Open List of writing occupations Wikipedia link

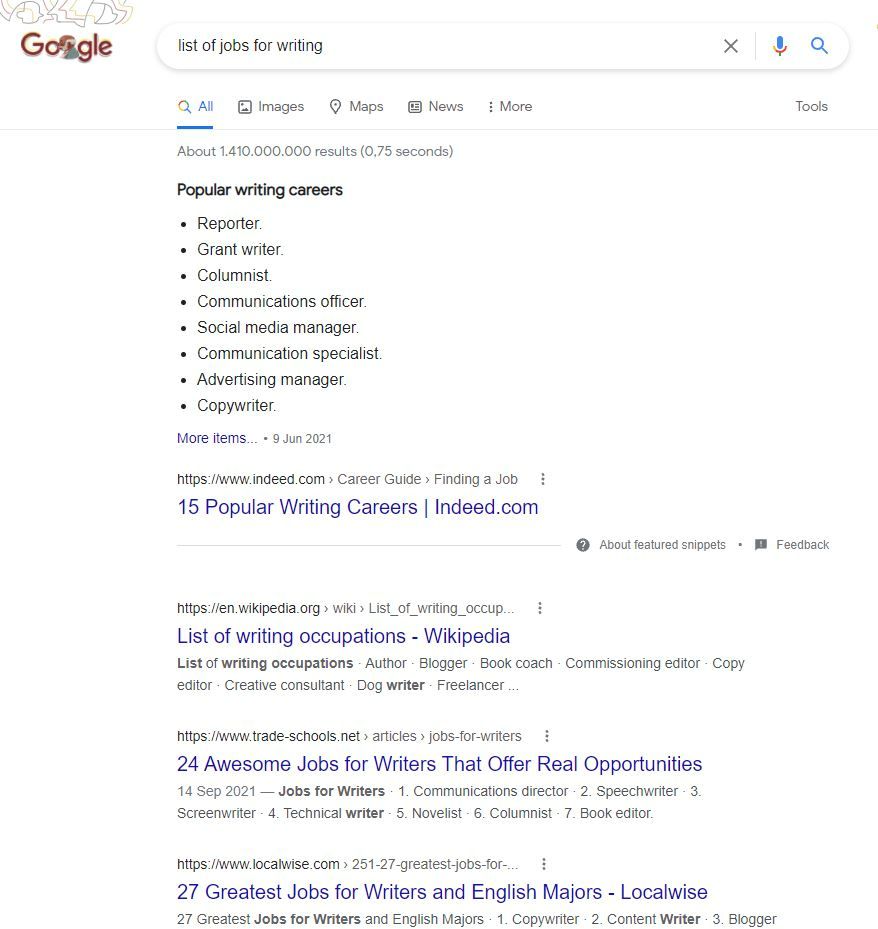point(343,636)
